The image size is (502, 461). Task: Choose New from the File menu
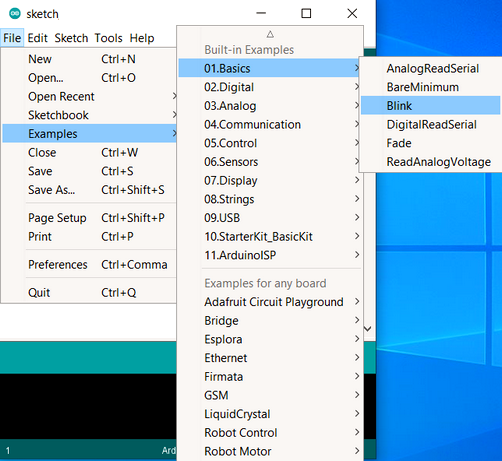[x=89, y=59]
